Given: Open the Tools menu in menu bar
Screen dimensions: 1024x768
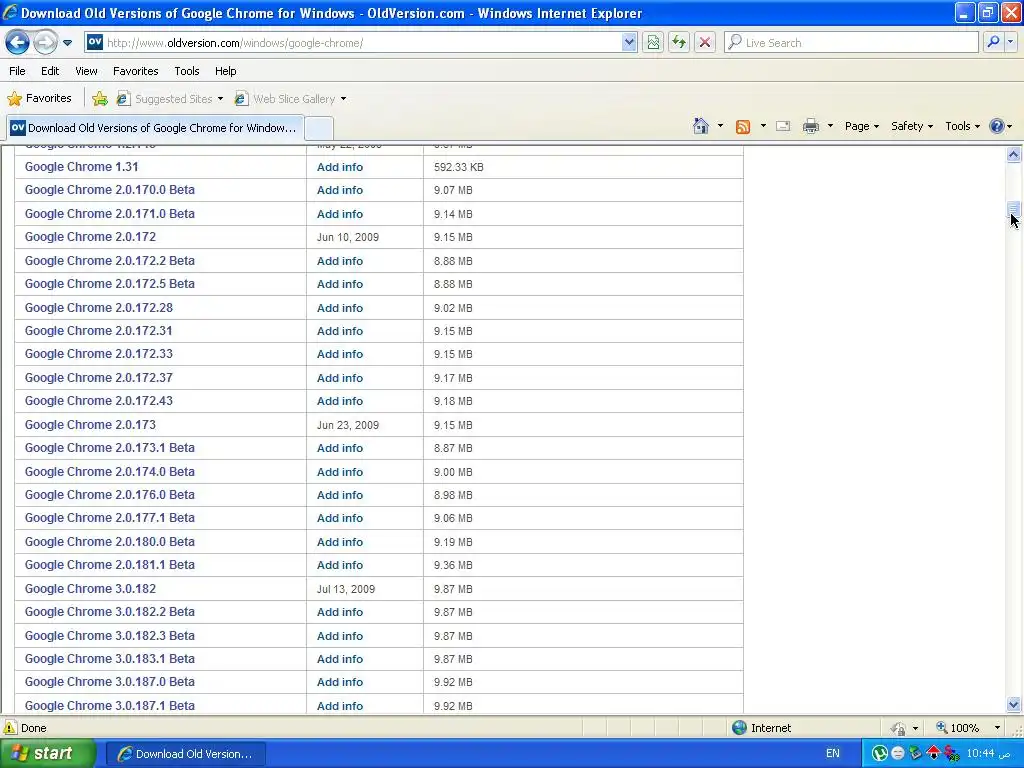Looking at the screenshot, I should click(x=187, y=71).
